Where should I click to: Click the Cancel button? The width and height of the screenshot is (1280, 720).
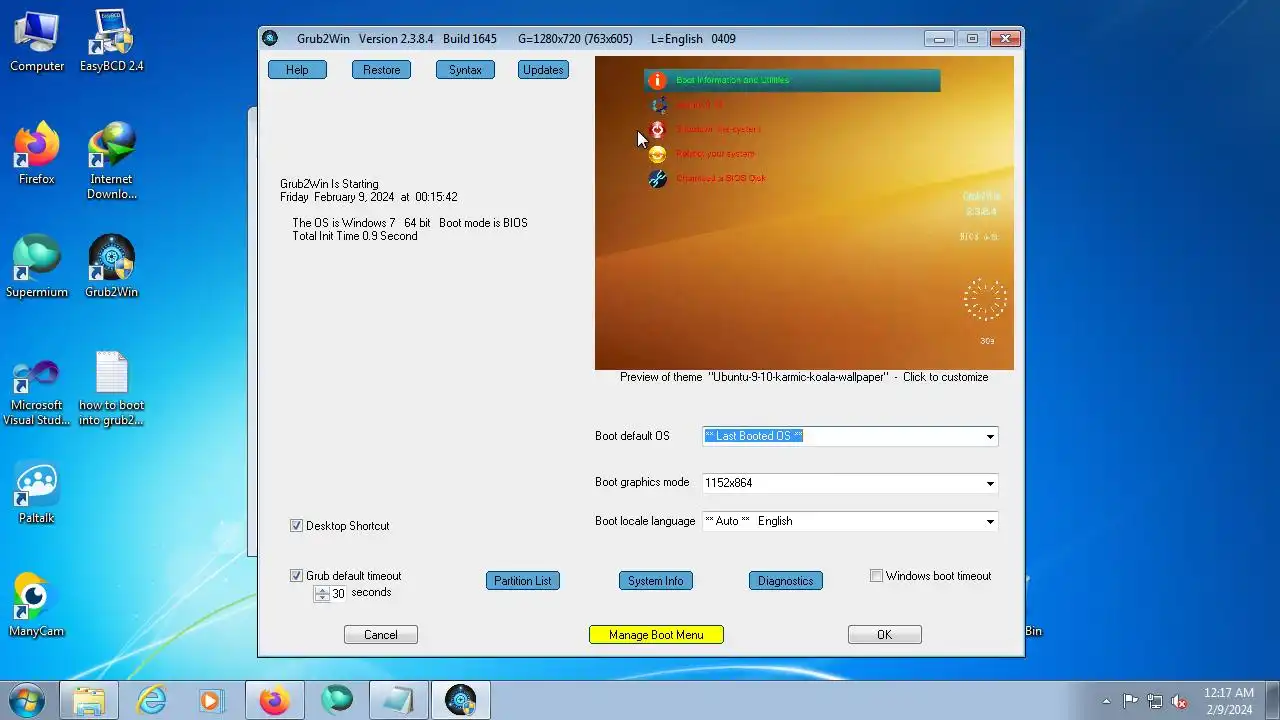click(380, 635)
